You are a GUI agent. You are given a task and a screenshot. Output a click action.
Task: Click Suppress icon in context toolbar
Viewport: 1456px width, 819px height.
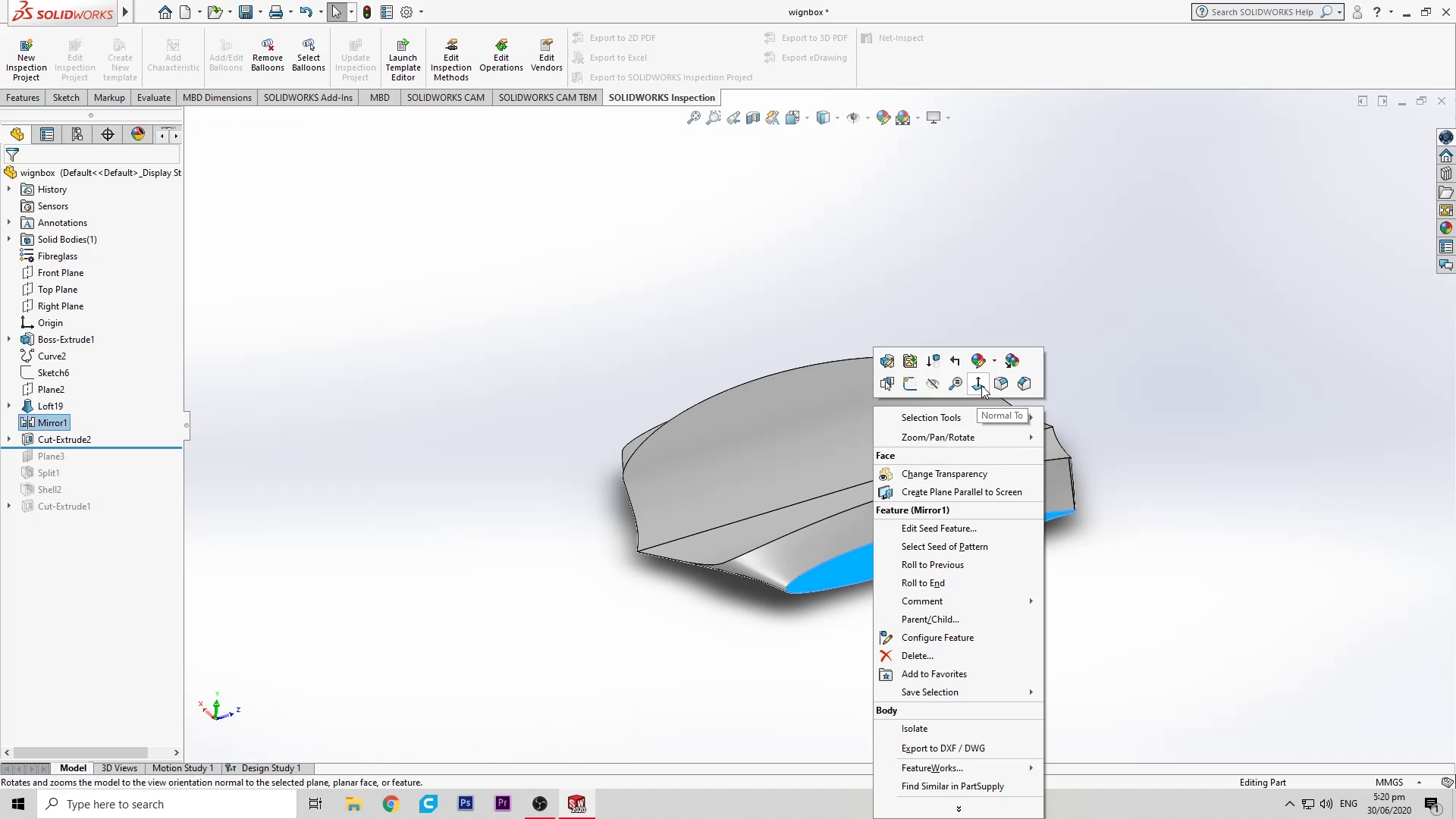pos(933,361)
